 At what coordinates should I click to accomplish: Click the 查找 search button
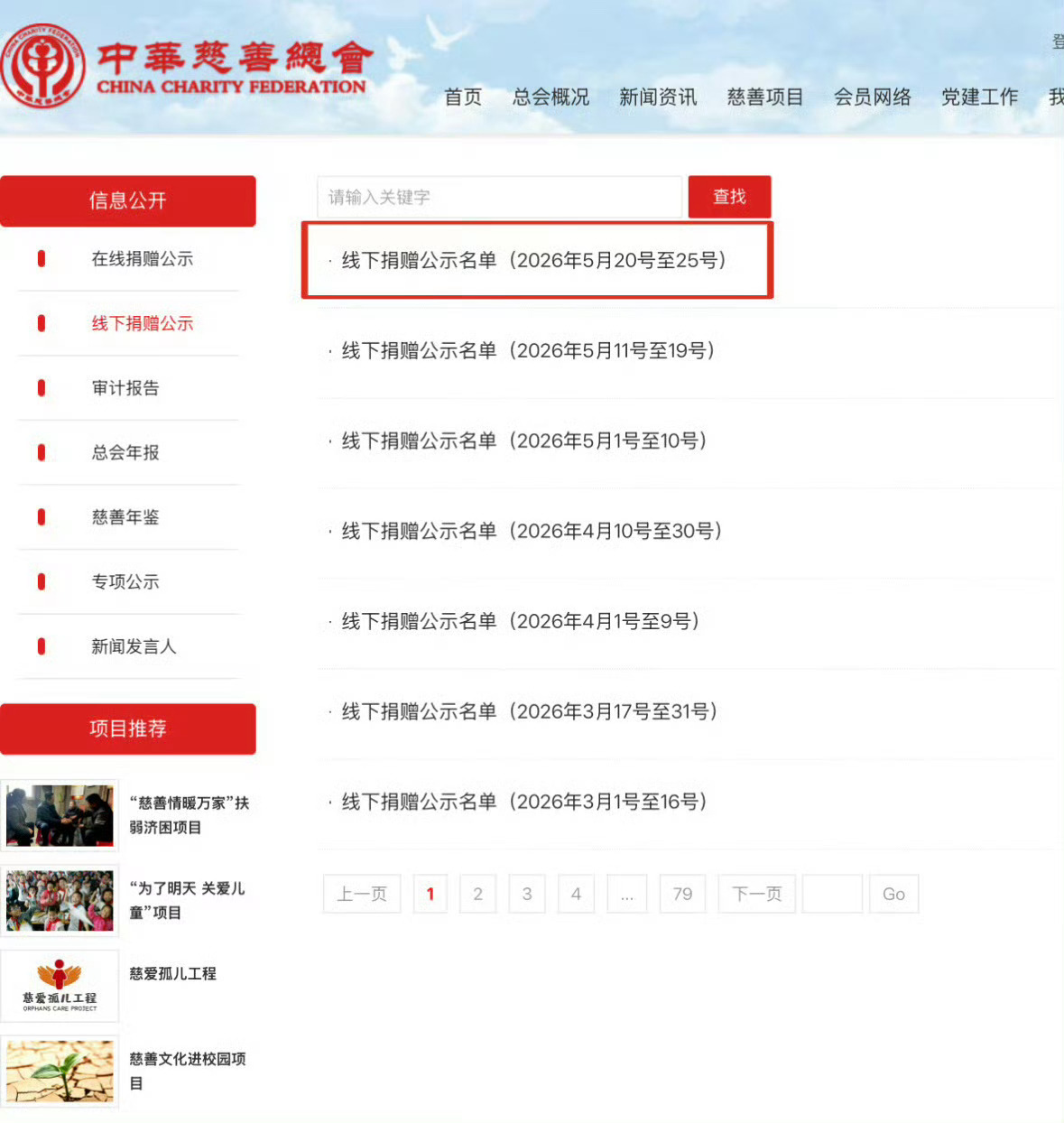pos(729,197)
